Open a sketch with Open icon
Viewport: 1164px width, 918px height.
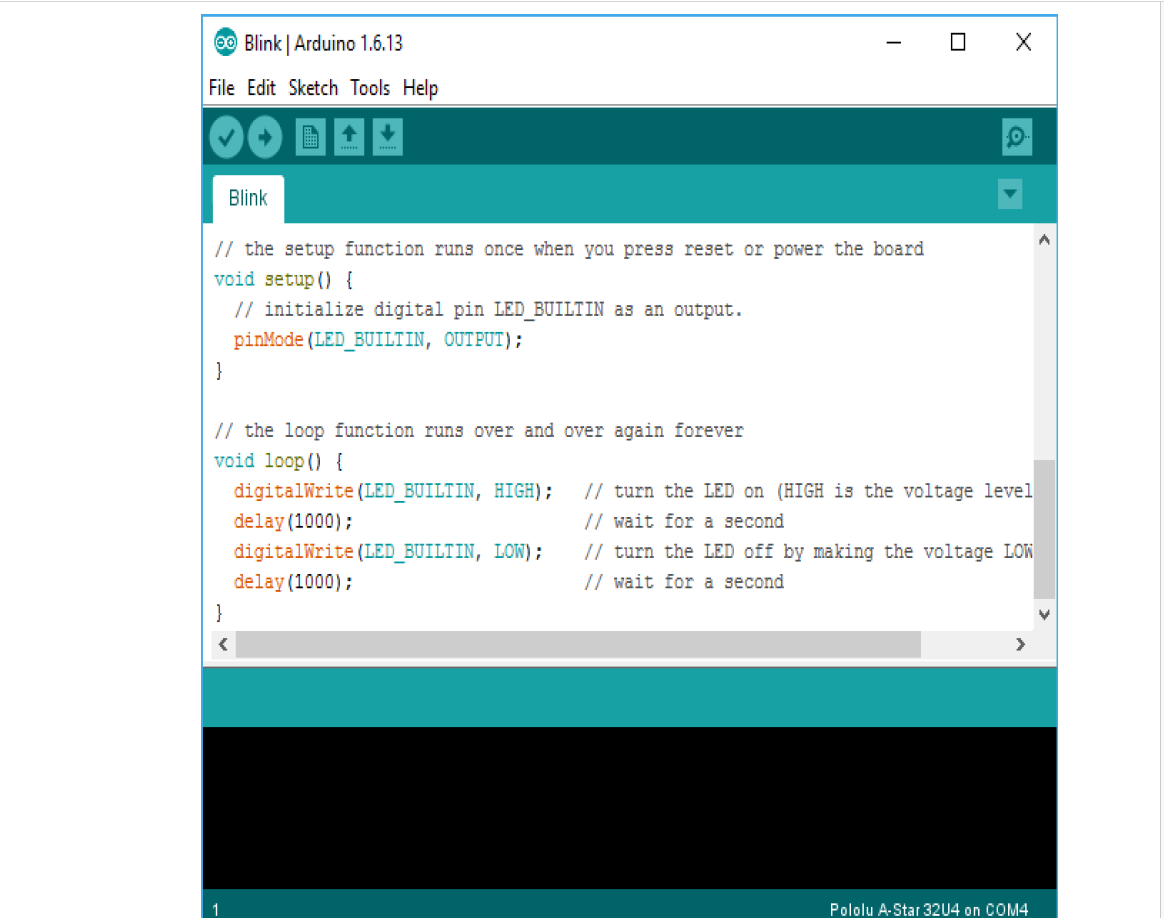pyautogui.click(x=349, y=137)
